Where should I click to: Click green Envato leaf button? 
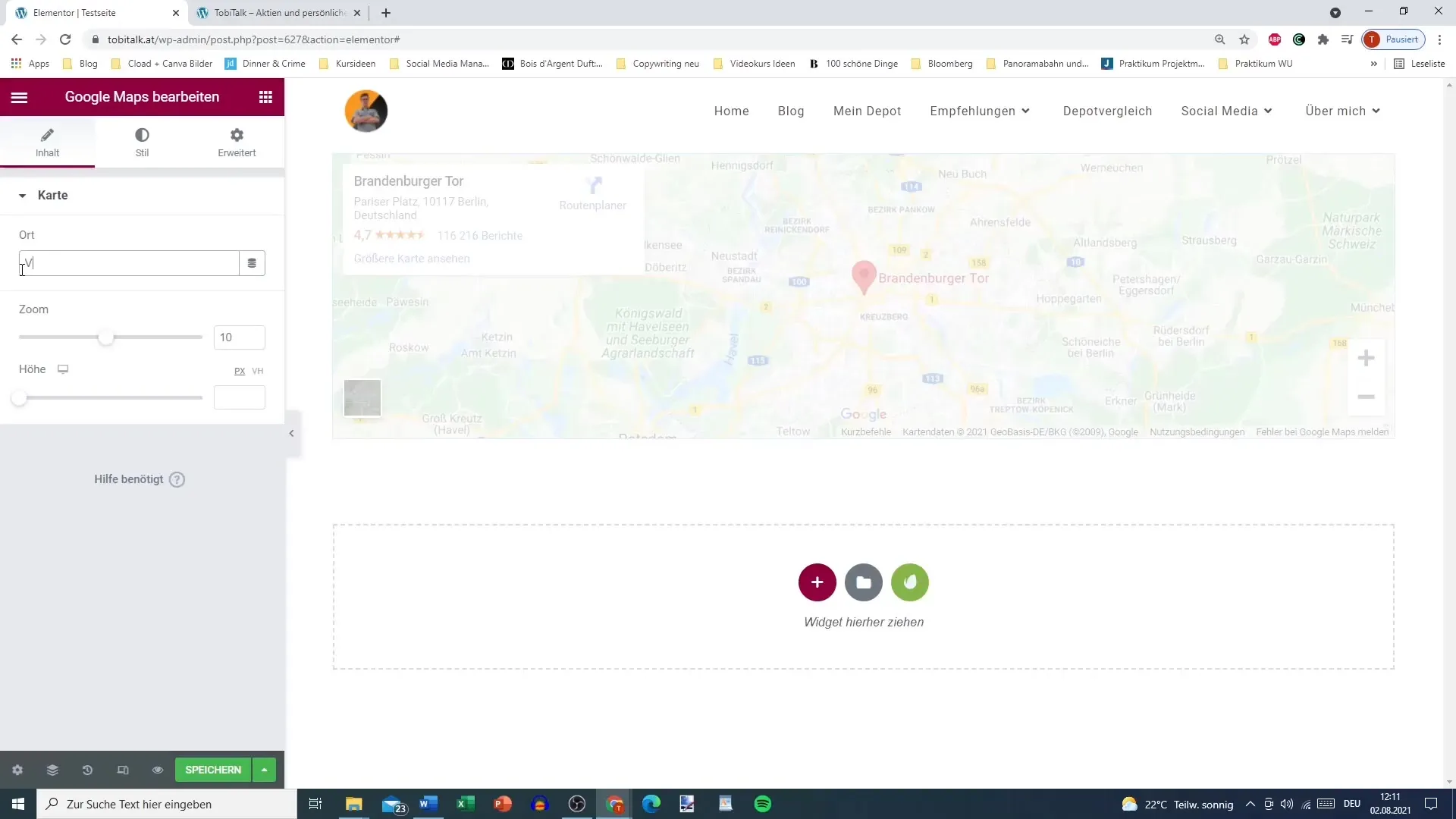[x=910, y=582]
